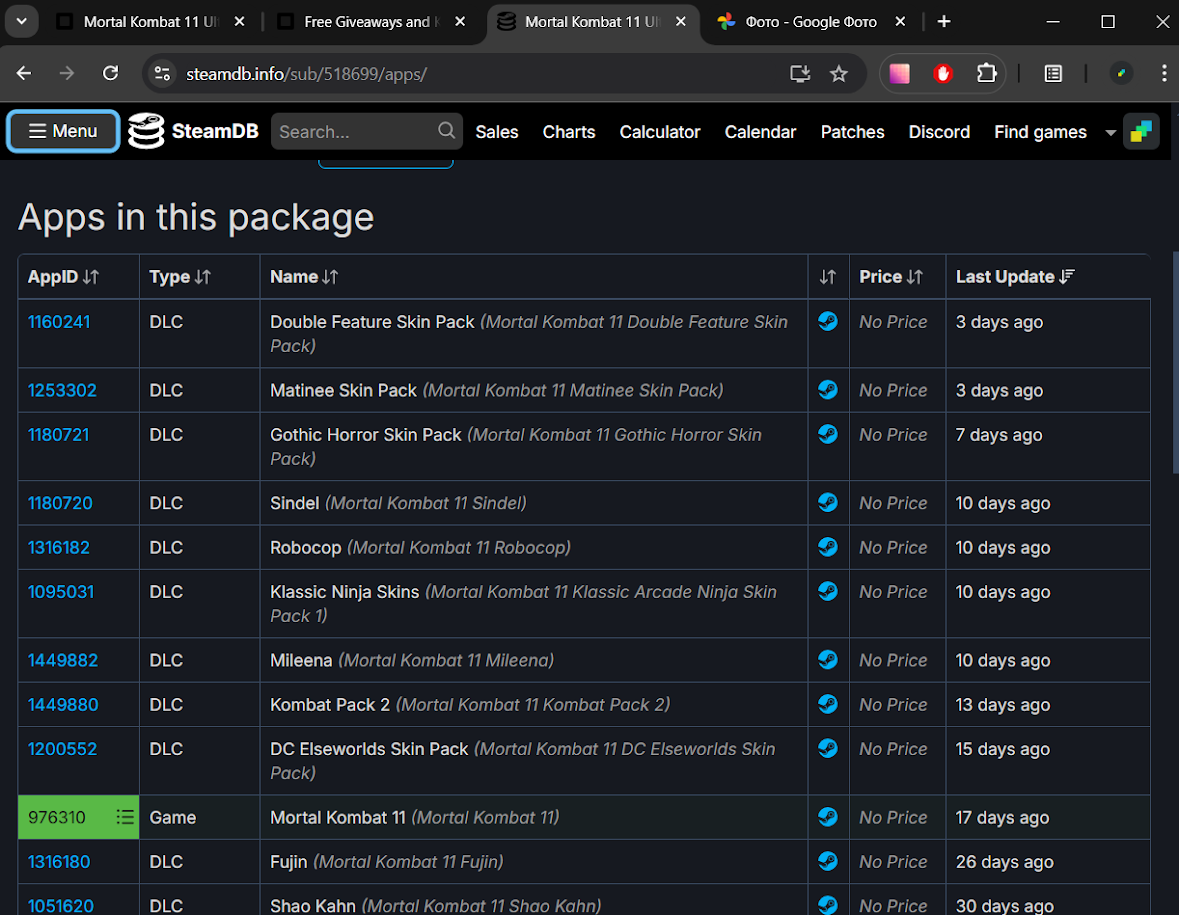Open the Sales page
The height and width of the screenshot is (915, 1179).
(497, 132)
